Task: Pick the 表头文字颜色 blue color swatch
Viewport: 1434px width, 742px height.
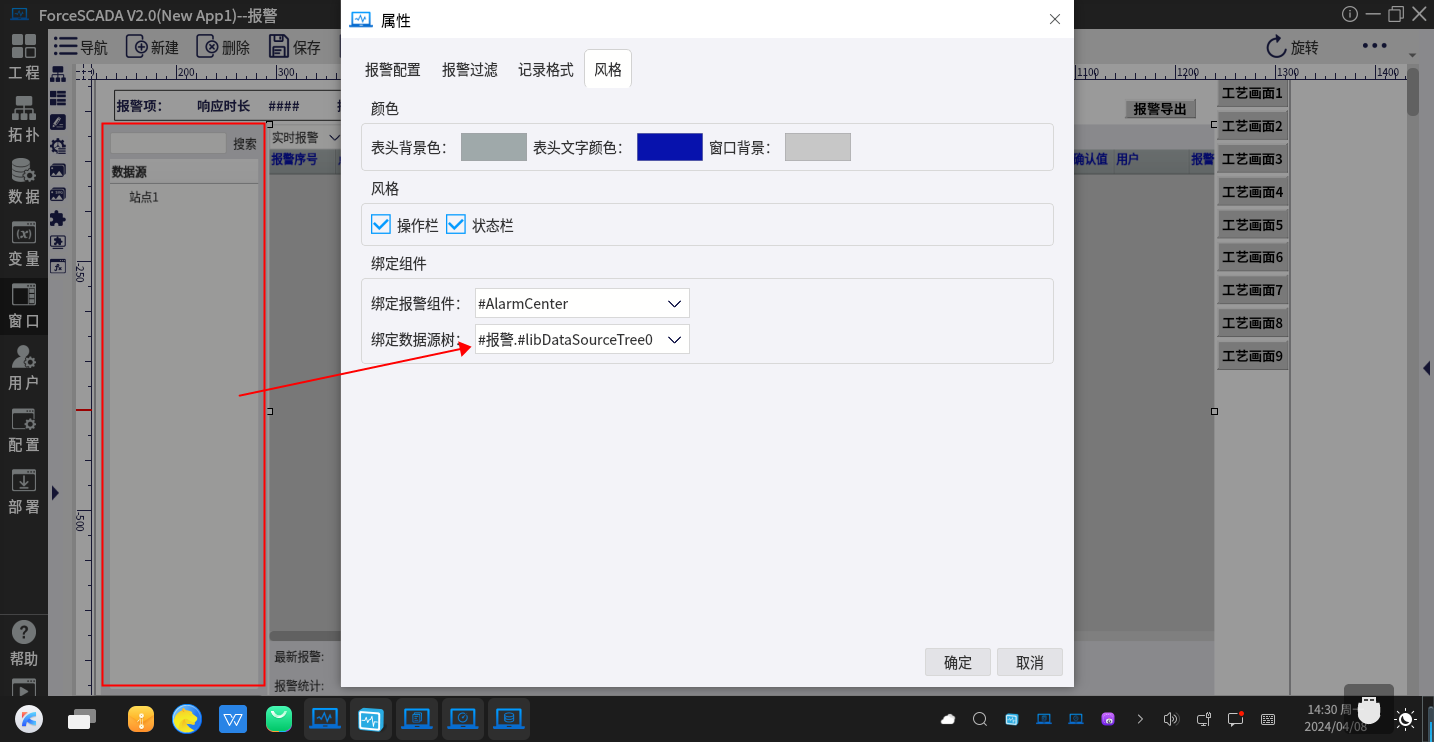Action: pos(669,147)
